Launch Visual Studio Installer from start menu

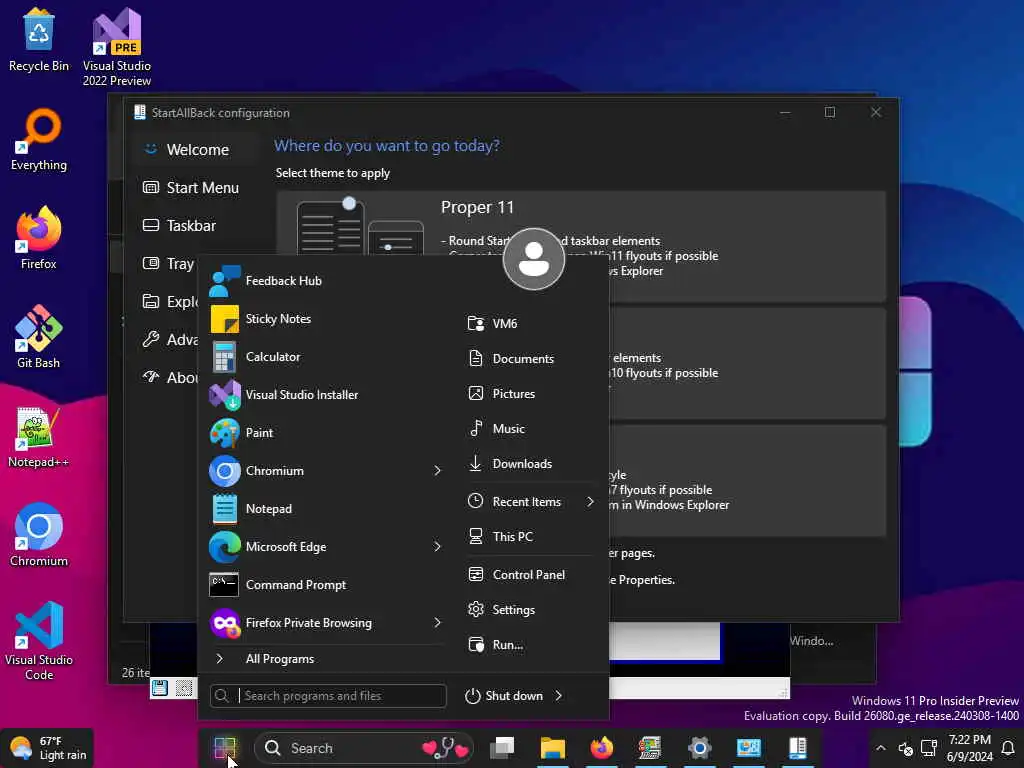(x=325, y=394)
